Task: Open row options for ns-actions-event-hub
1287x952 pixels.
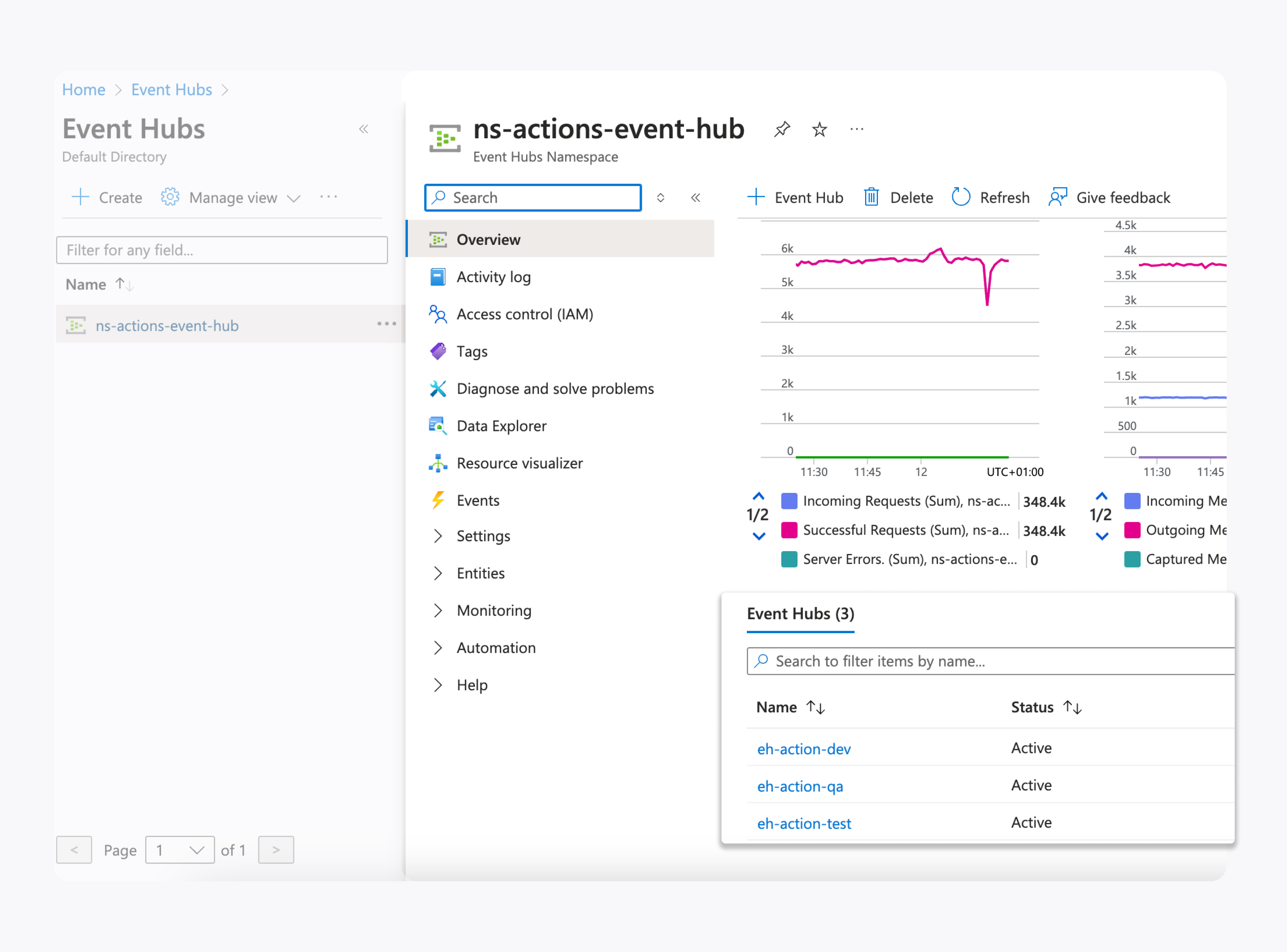Action: pyautogui.click(x=386, y=324)
